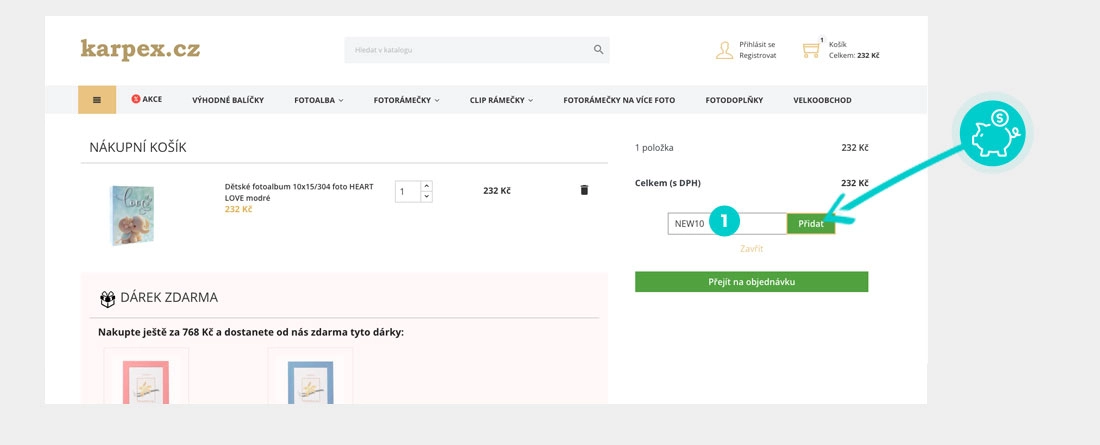Screen dimensions: 1100x445
Task: Click the "1 položka" summary text
Action: [x=654, y=148]
